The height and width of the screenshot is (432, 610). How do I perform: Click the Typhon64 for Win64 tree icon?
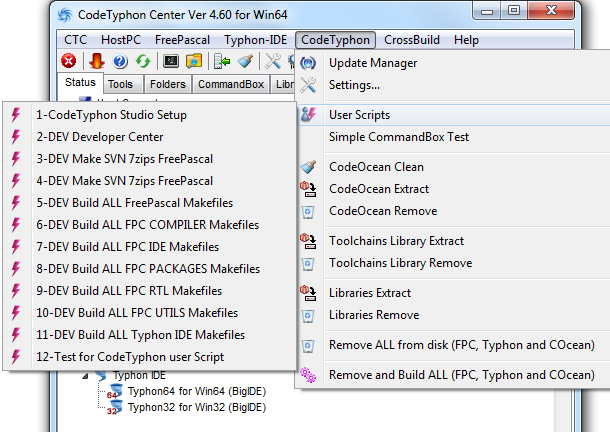pos(115,391)
